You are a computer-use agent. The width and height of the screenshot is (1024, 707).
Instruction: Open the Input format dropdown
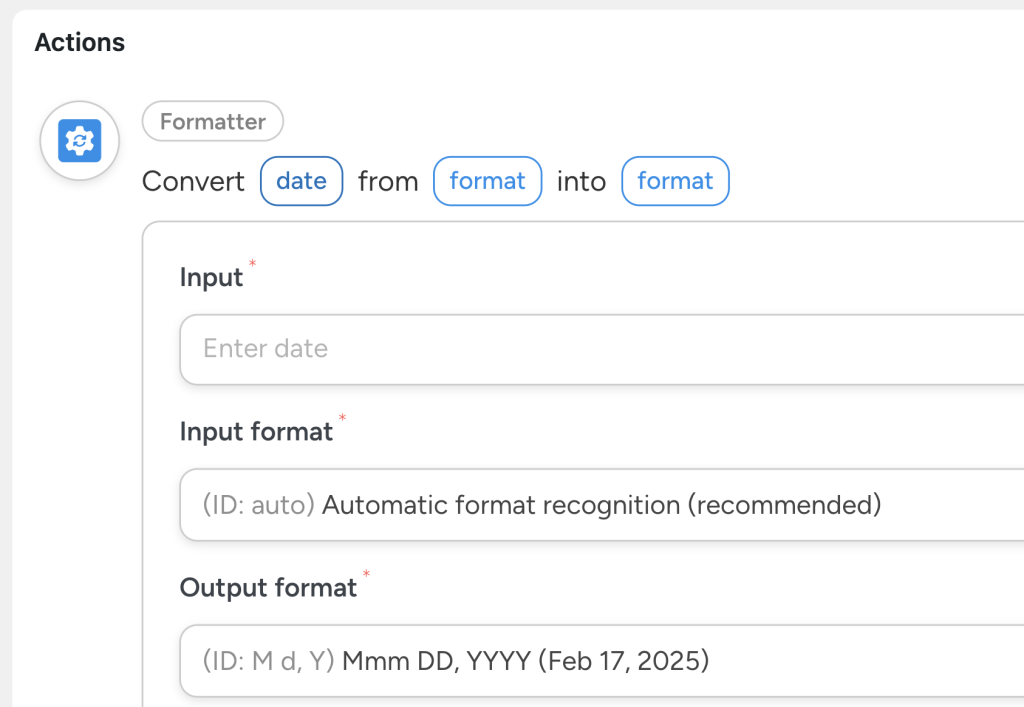(x=600, y=505)
